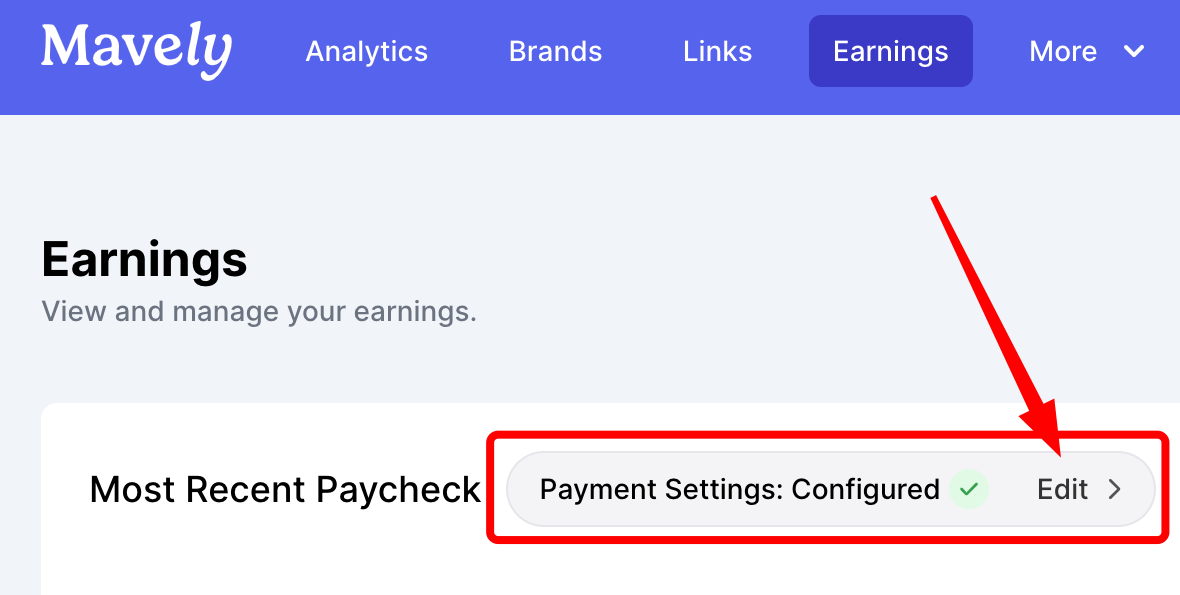Open the More menu

[1063, 51]
